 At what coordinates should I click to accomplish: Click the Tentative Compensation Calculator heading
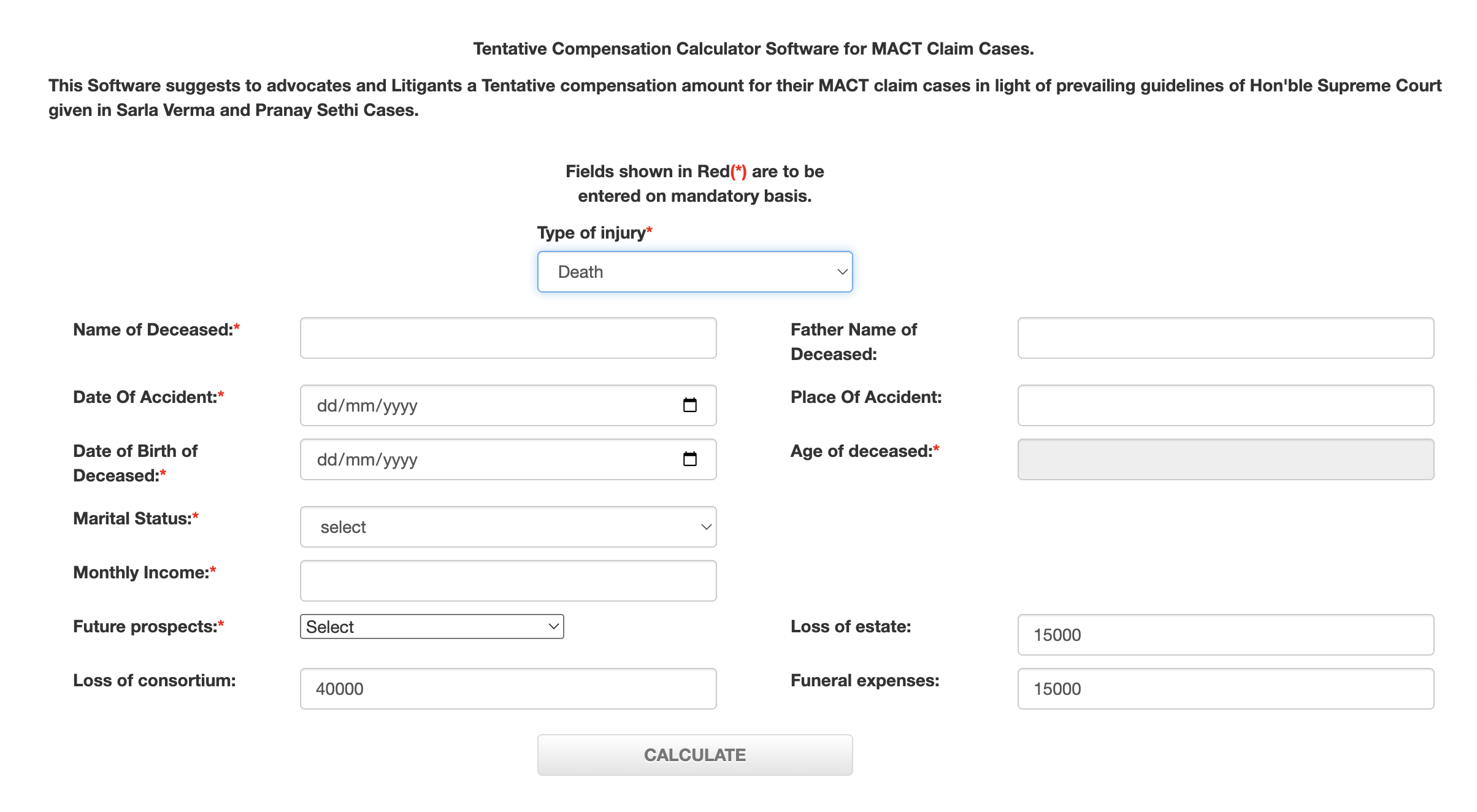[753, 49]
